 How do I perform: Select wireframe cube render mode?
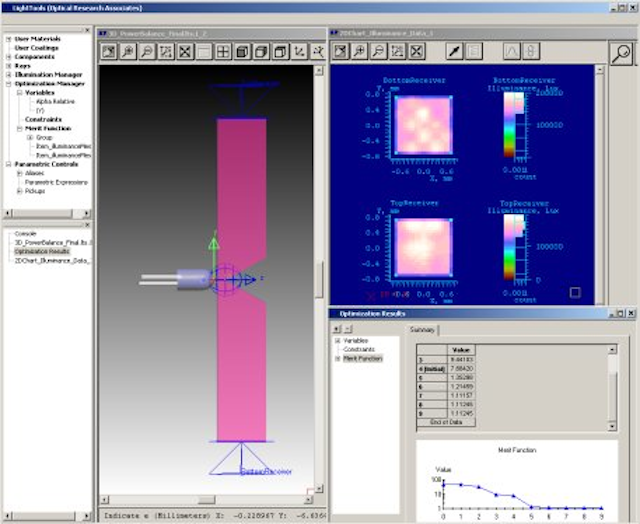(280, 51)
